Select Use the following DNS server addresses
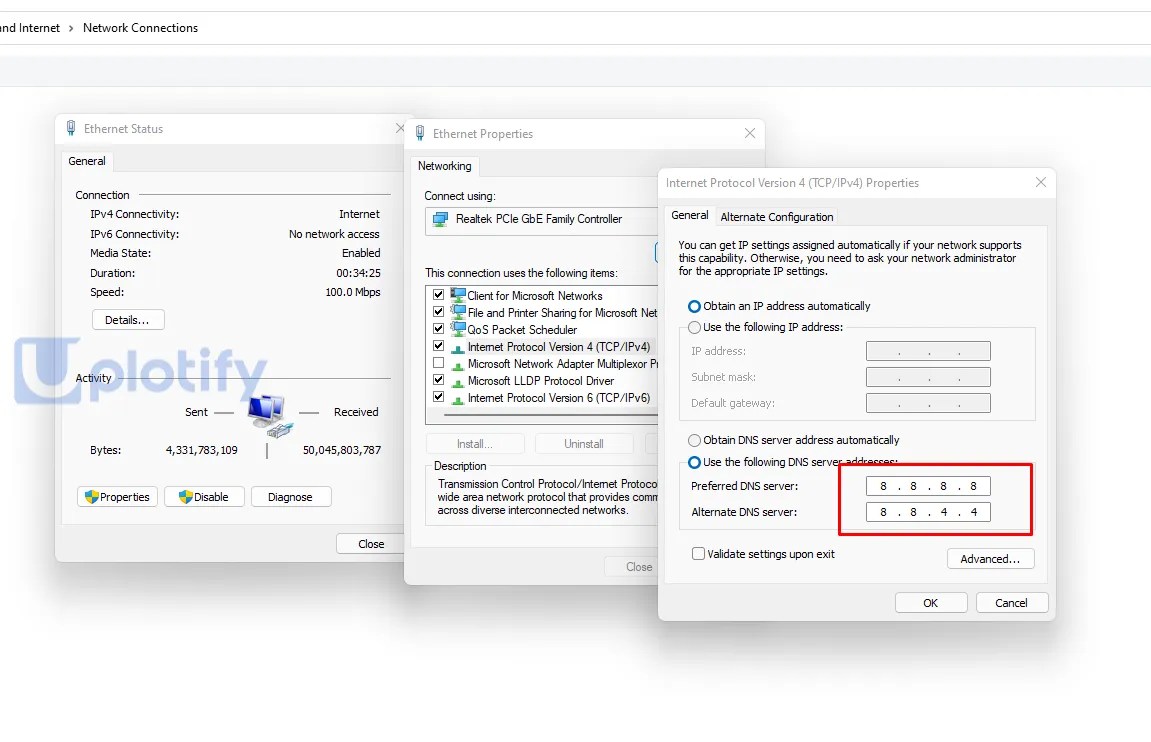Viewport: 1151px width, 742px height. [x=694, y=462]
